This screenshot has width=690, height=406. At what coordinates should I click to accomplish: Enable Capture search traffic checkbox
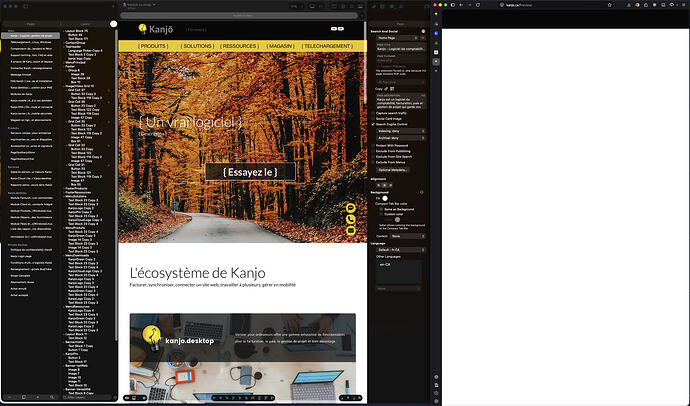click(x=373, y=113)
